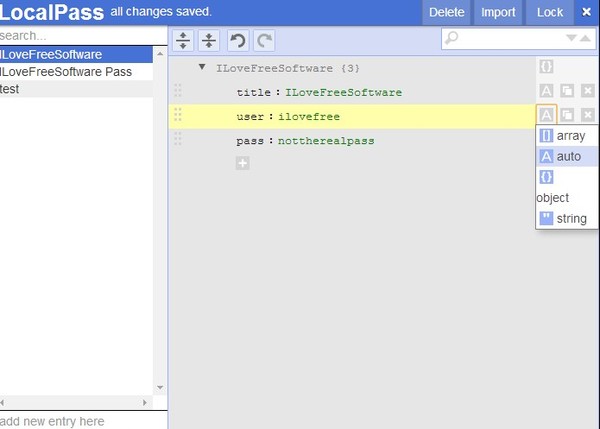
Task: Undo the last action
Action: (x=238, y=40)
